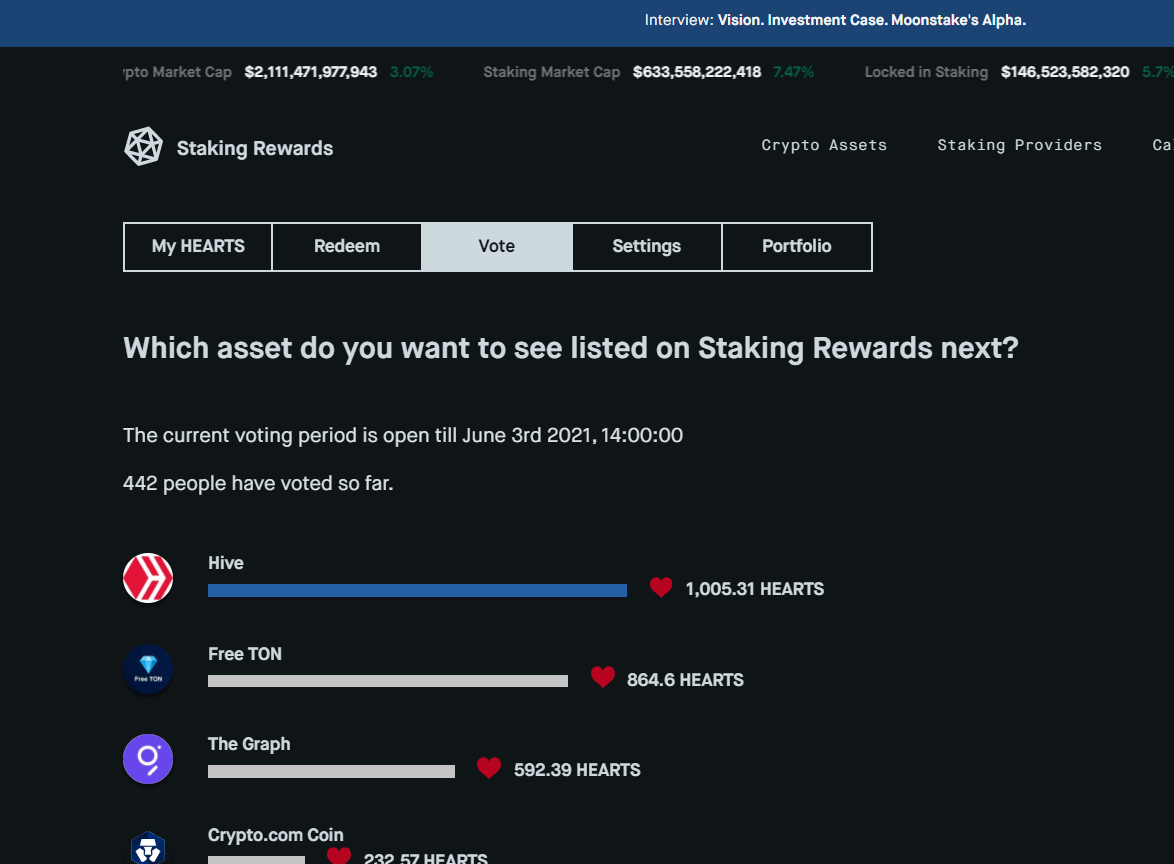The image size is (1174, 864).
Task: Click the 7.47% change value
Action: pyautogui.click(x=794, y=72)
